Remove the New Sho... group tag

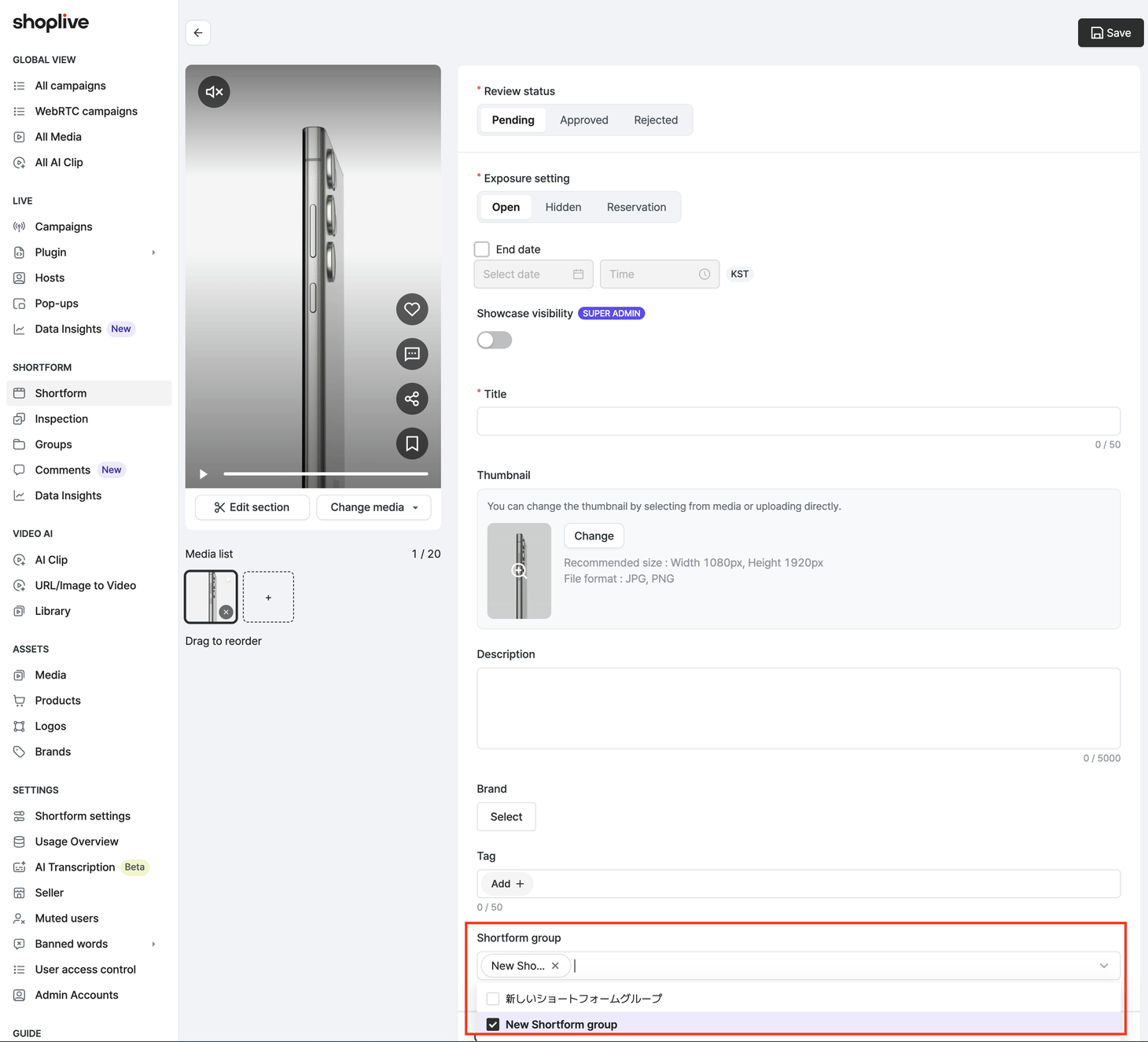[x=555, y=966]
